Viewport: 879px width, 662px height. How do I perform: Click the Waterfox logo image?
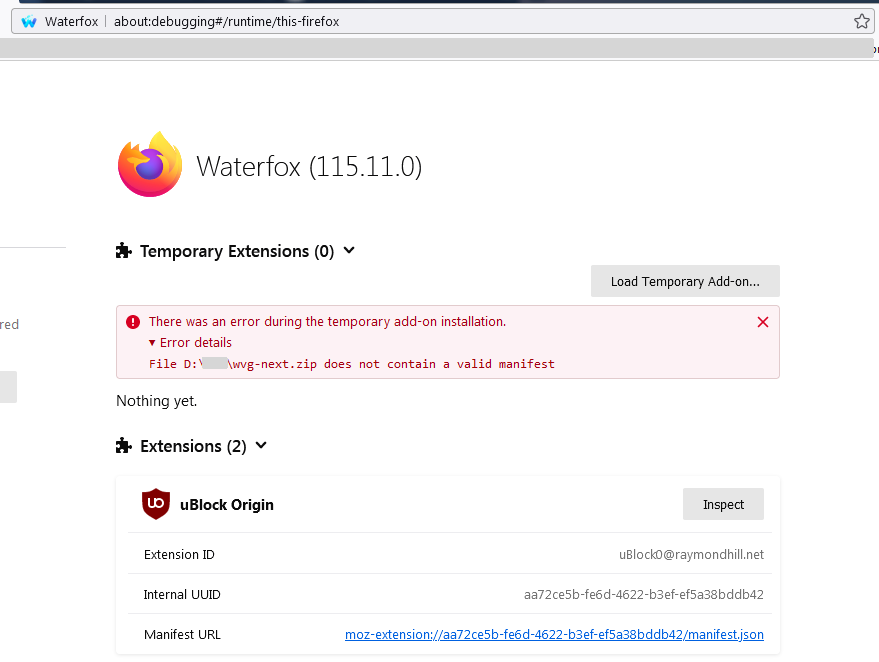pyautogui.click(x=150, y=165)
